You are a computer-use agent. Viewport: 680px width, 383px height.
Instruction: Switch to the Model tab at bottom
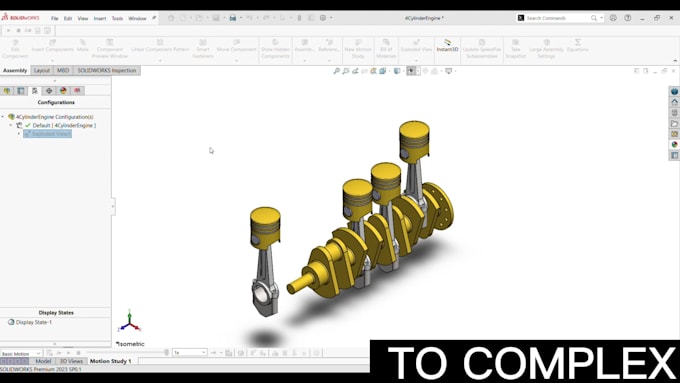(x=43, y=361)
